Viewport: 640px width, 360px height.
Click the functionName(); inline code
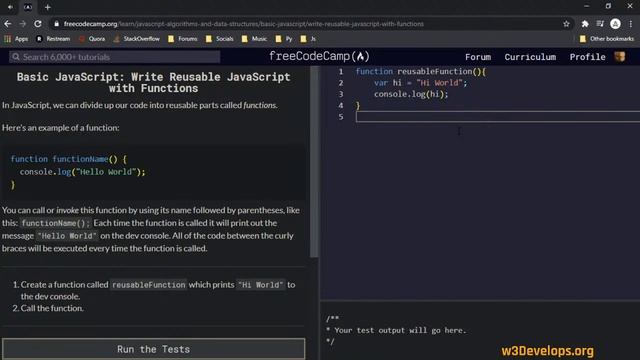[x=56, y=223]
